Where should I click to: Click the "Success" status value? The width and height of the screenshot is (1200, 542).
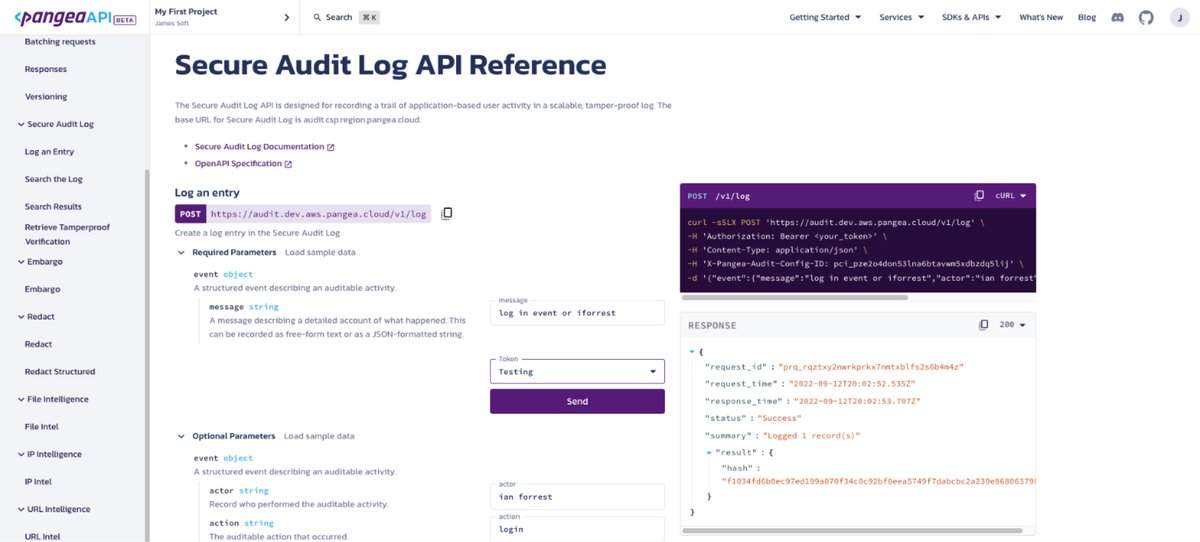[x=779, y=419]
